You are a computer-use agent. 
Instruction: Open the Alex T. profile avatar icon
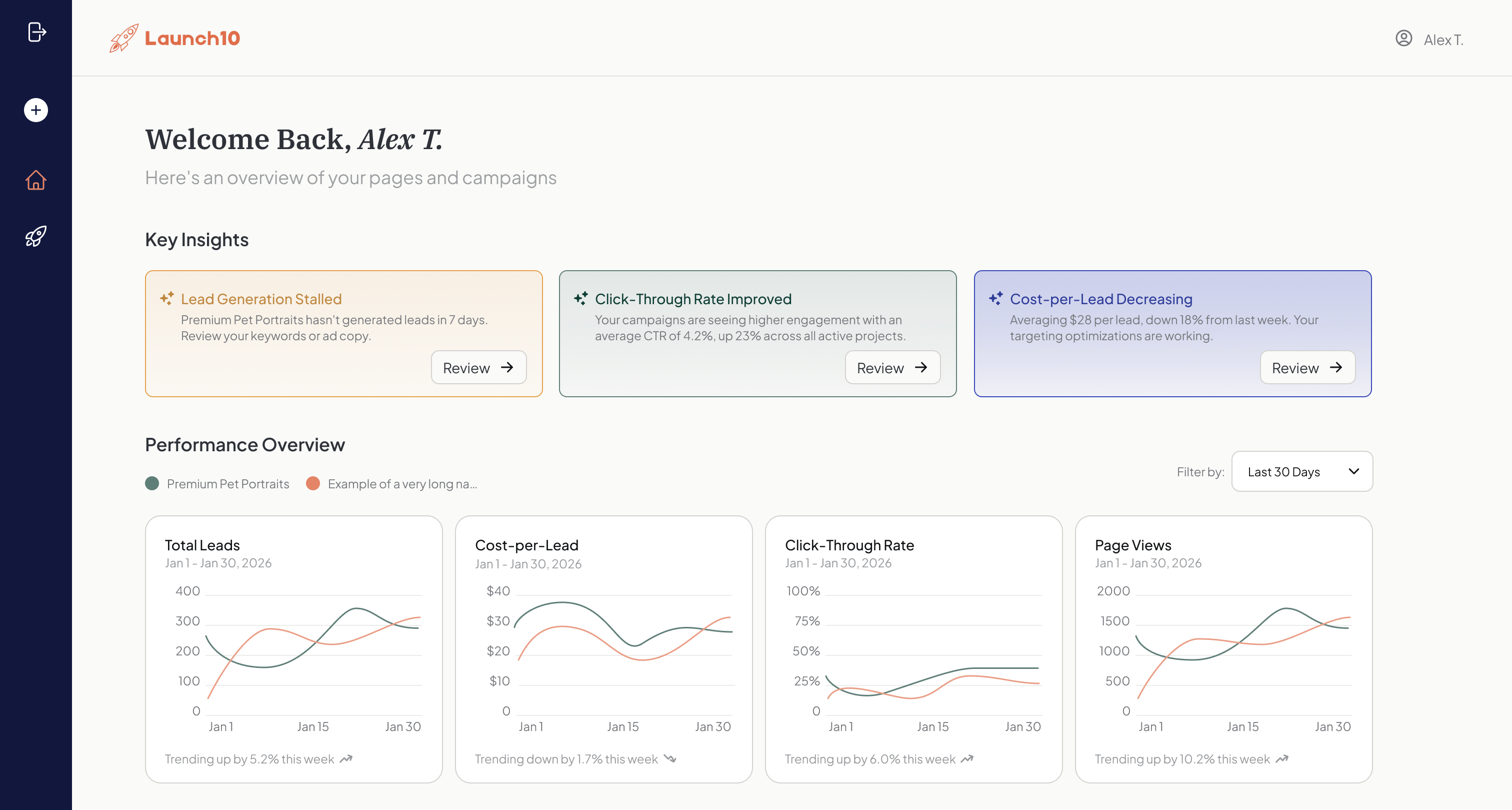tap(1404, 39)
